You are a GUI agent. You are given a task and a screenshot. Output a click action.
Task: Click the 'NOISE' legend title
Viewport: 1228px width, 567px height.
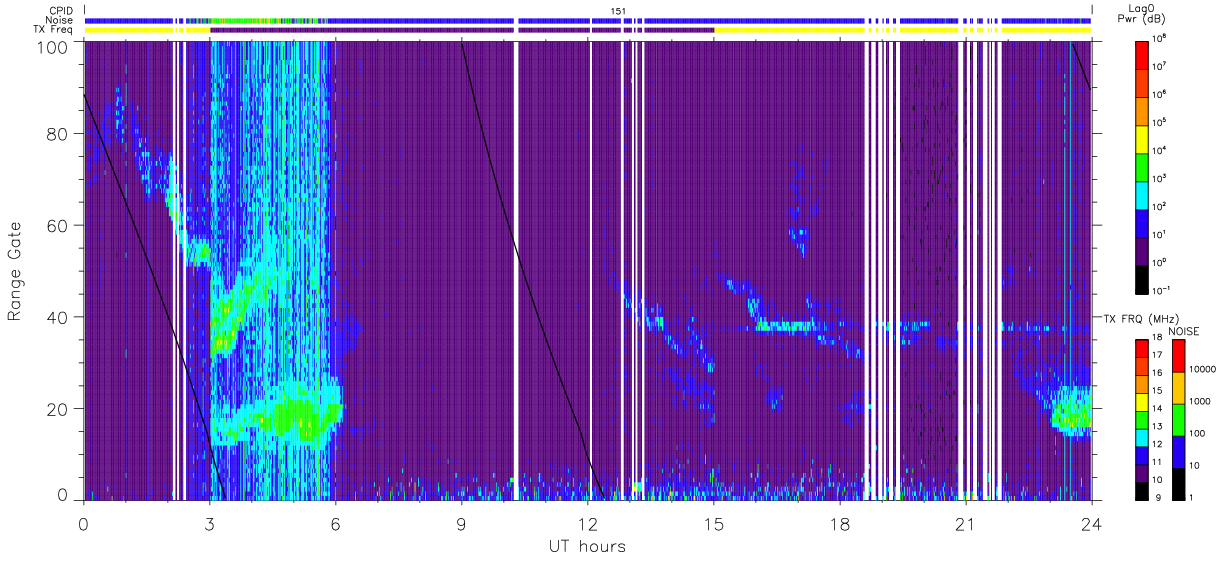(1184, 331)
